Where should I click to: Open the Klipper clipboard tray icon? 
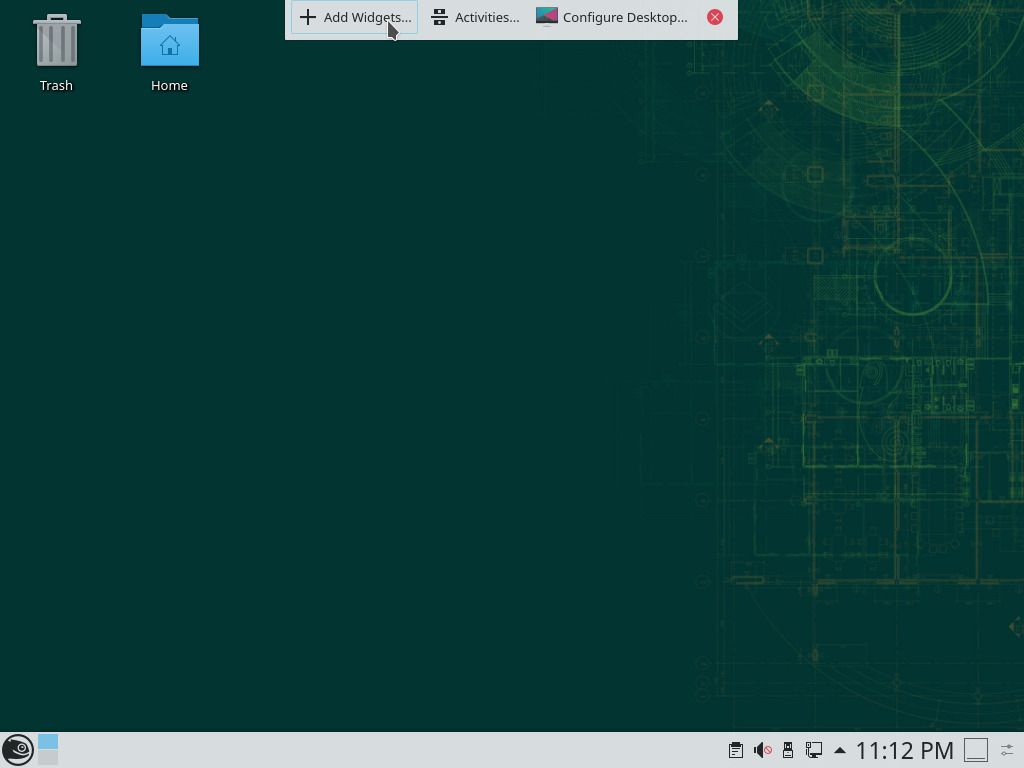[x=735, y=750]
